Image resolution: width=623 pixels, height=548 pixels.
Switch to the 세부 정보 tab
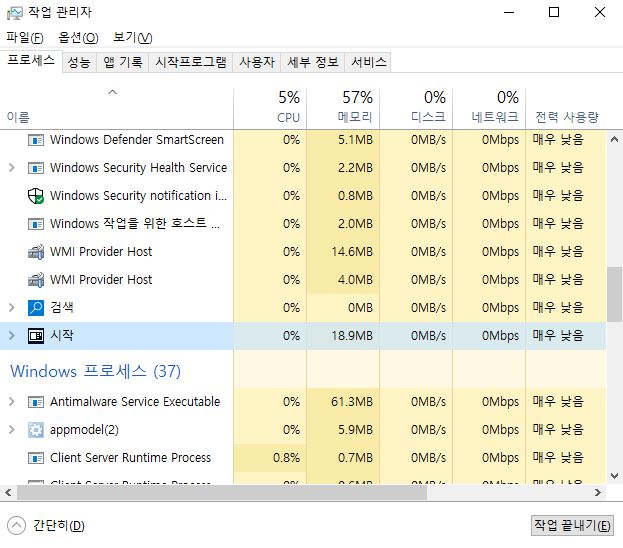pos(313,62)
